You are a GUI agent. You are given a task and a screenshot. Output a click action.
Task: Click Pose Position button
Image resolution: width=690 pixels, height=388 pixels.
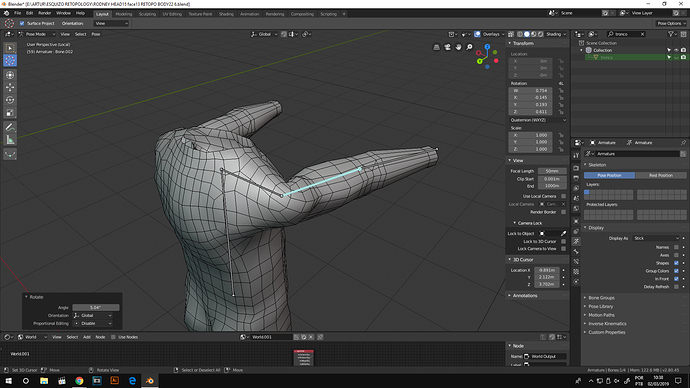point(609,175)
